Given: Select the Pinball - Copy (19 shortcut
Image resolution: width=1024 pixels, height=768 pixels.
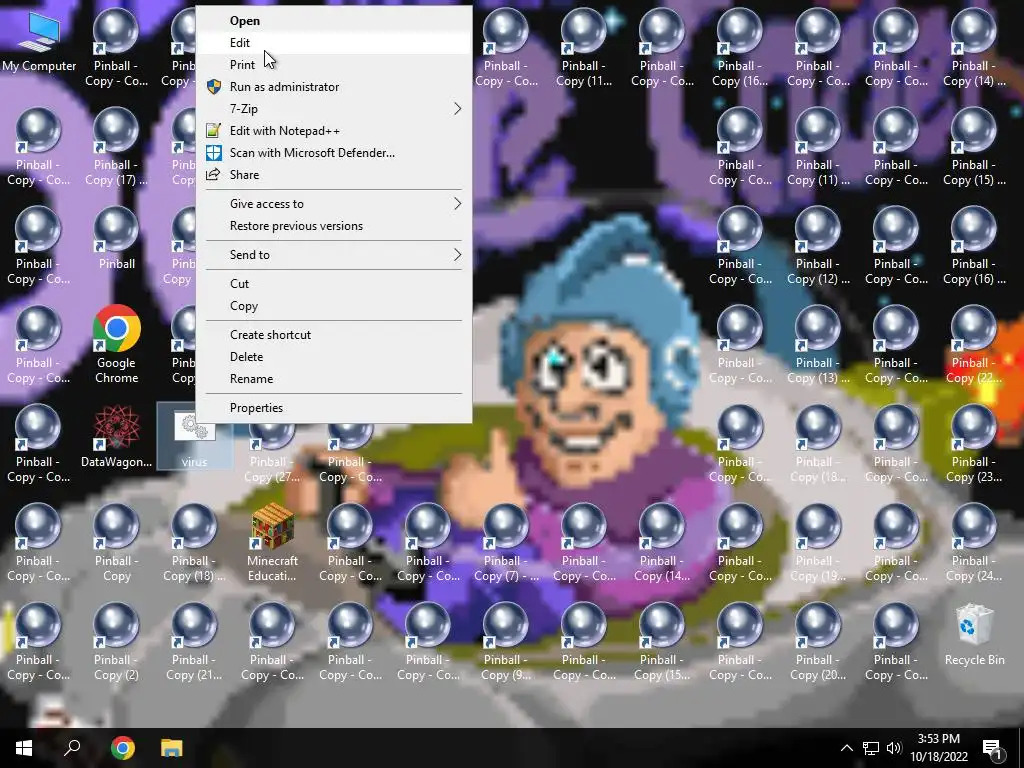Looking at the screenshot, I should 818,542.
